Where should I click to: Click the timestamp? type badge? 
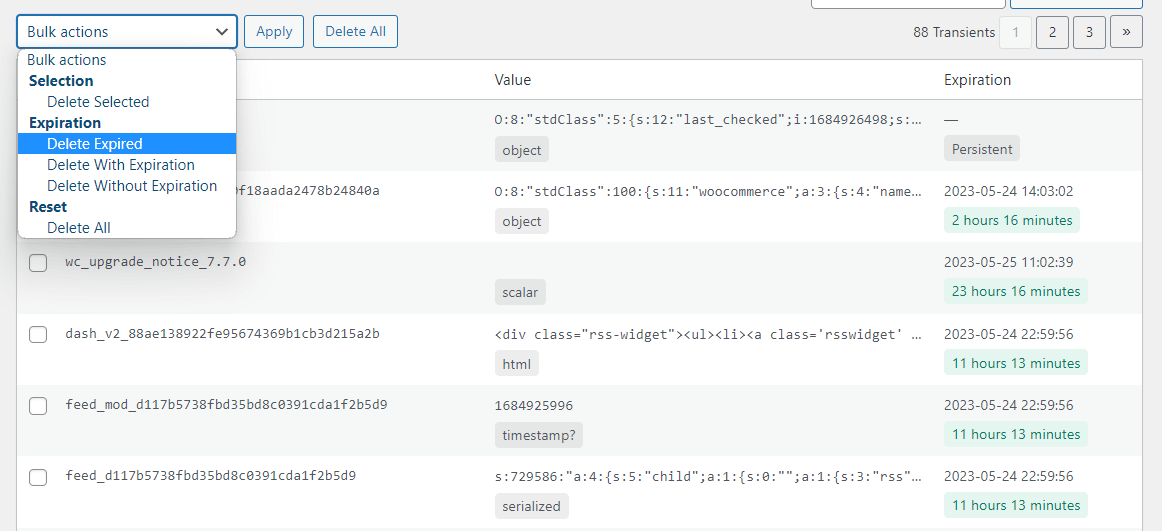pos(539,435)
